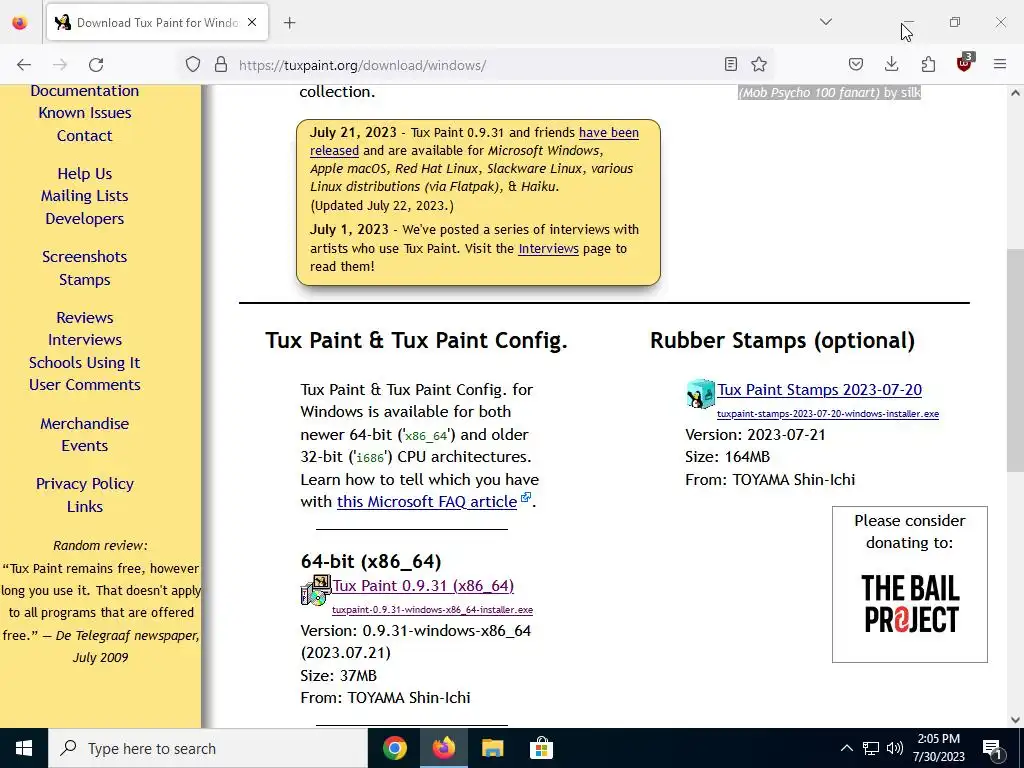This screenshot has height=768, width=1024.
Task: Download Tux Paint 0.9.31 (x86_64) link
Action: click(424, 586)
